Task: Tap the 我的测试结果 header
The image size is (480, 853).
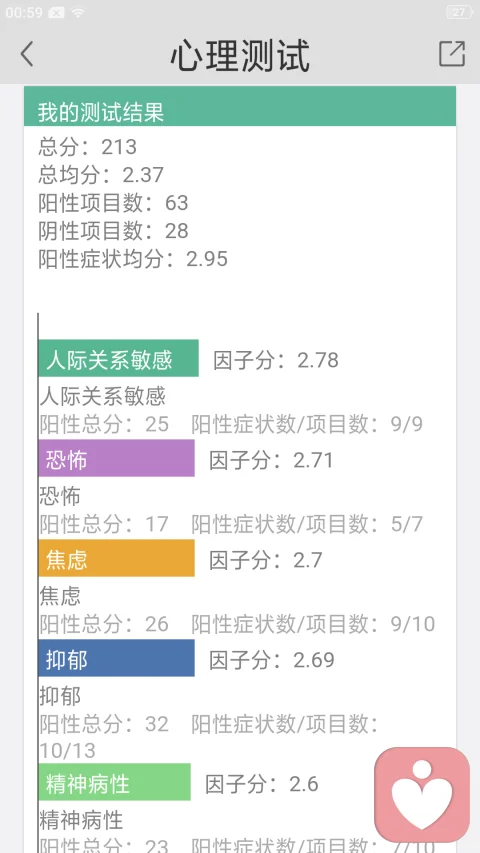Action: point(239,106)
